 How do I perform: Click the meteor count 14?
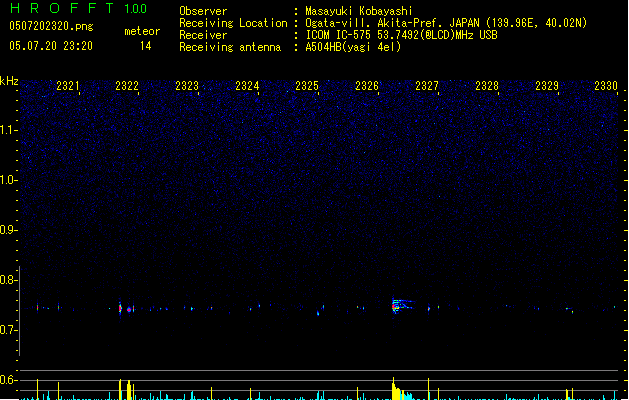(146, 46)
